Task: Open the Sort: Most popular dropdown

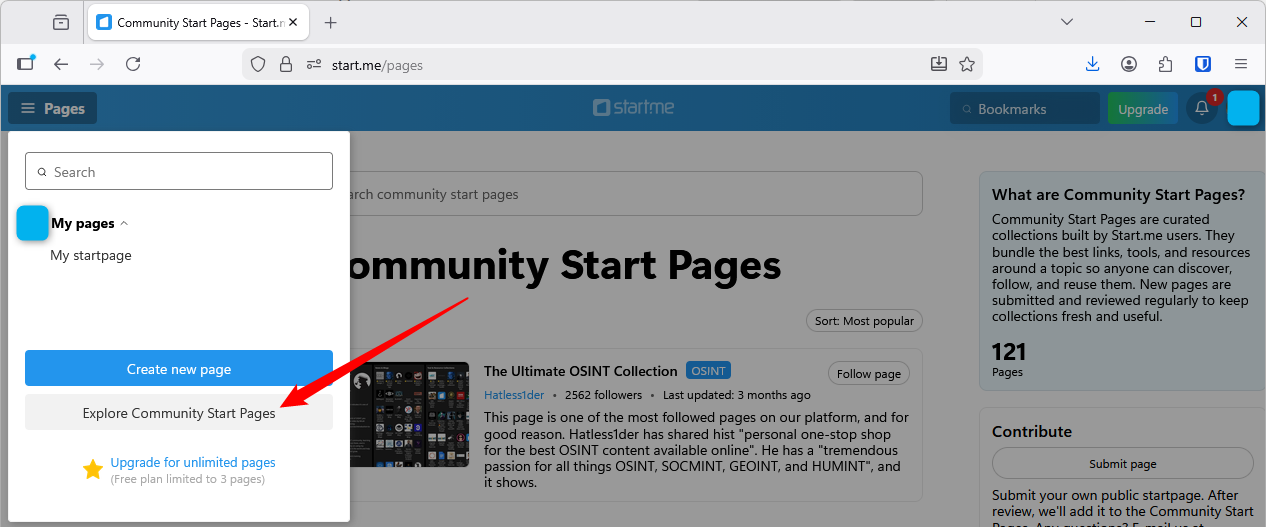Action: point(864,321)
